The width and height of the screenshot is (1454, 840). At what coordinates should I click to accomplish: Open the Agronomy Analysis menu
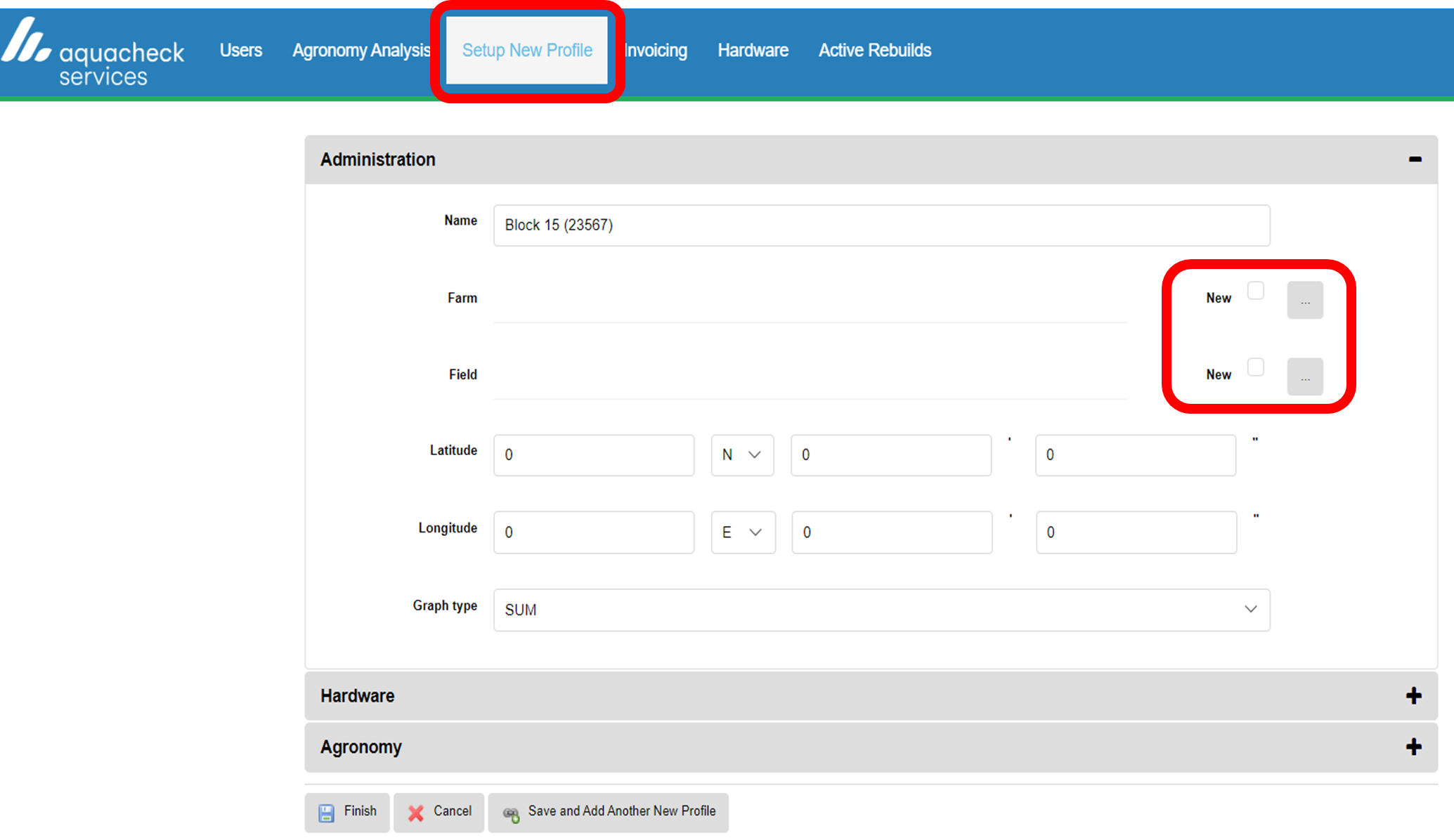[x=361, y=51]
